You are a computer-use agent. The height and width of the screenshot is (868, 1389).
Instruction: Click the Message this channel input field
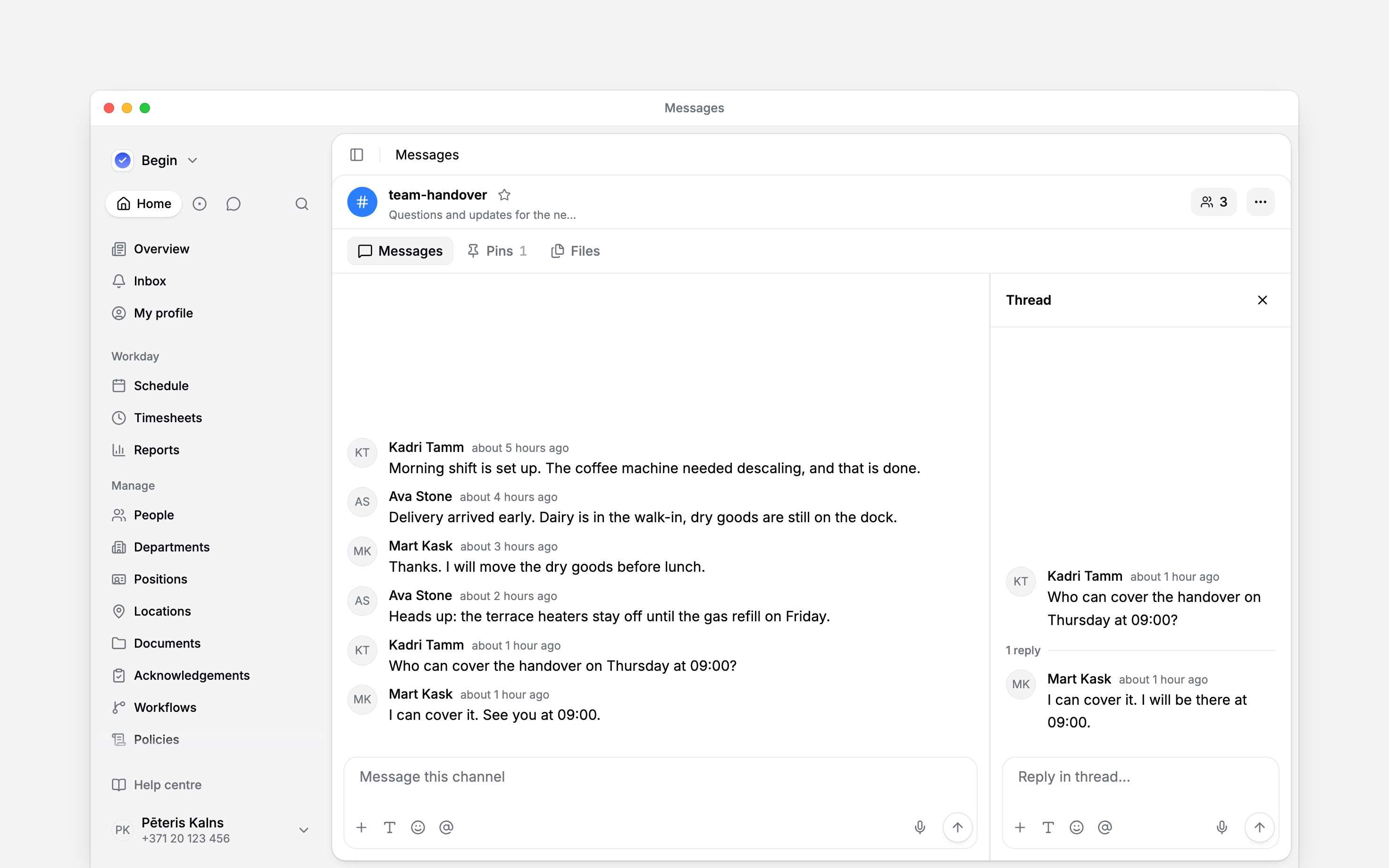[x=660, y=777]
